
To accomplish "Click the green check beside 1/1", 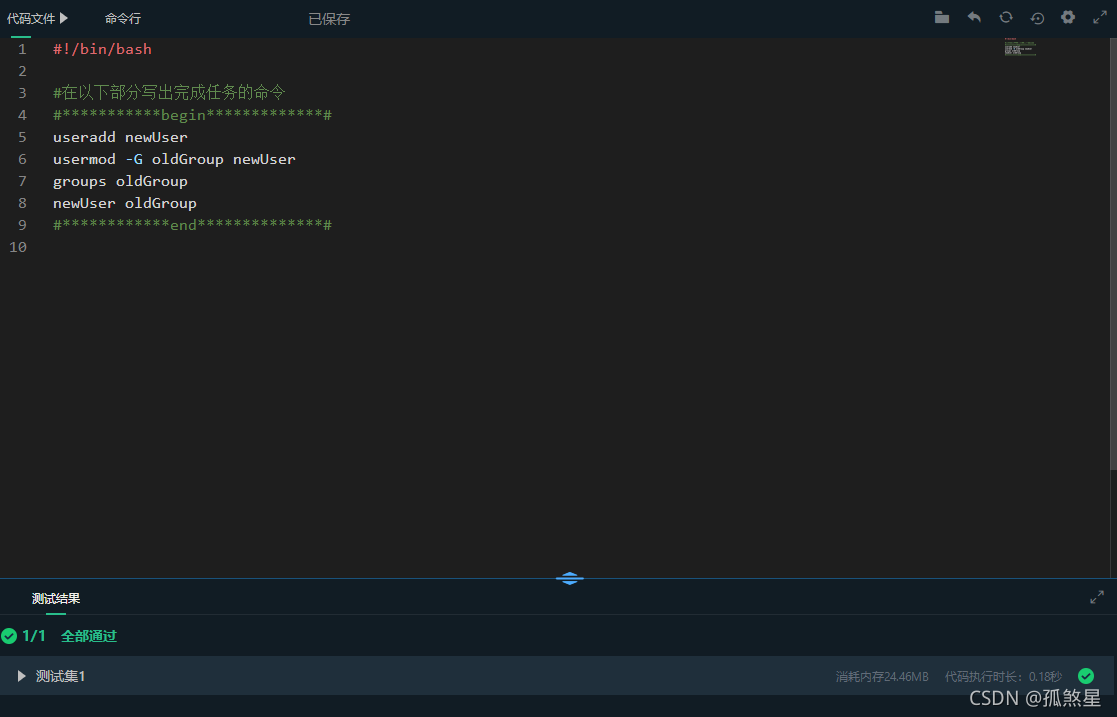I will (9, 635).
